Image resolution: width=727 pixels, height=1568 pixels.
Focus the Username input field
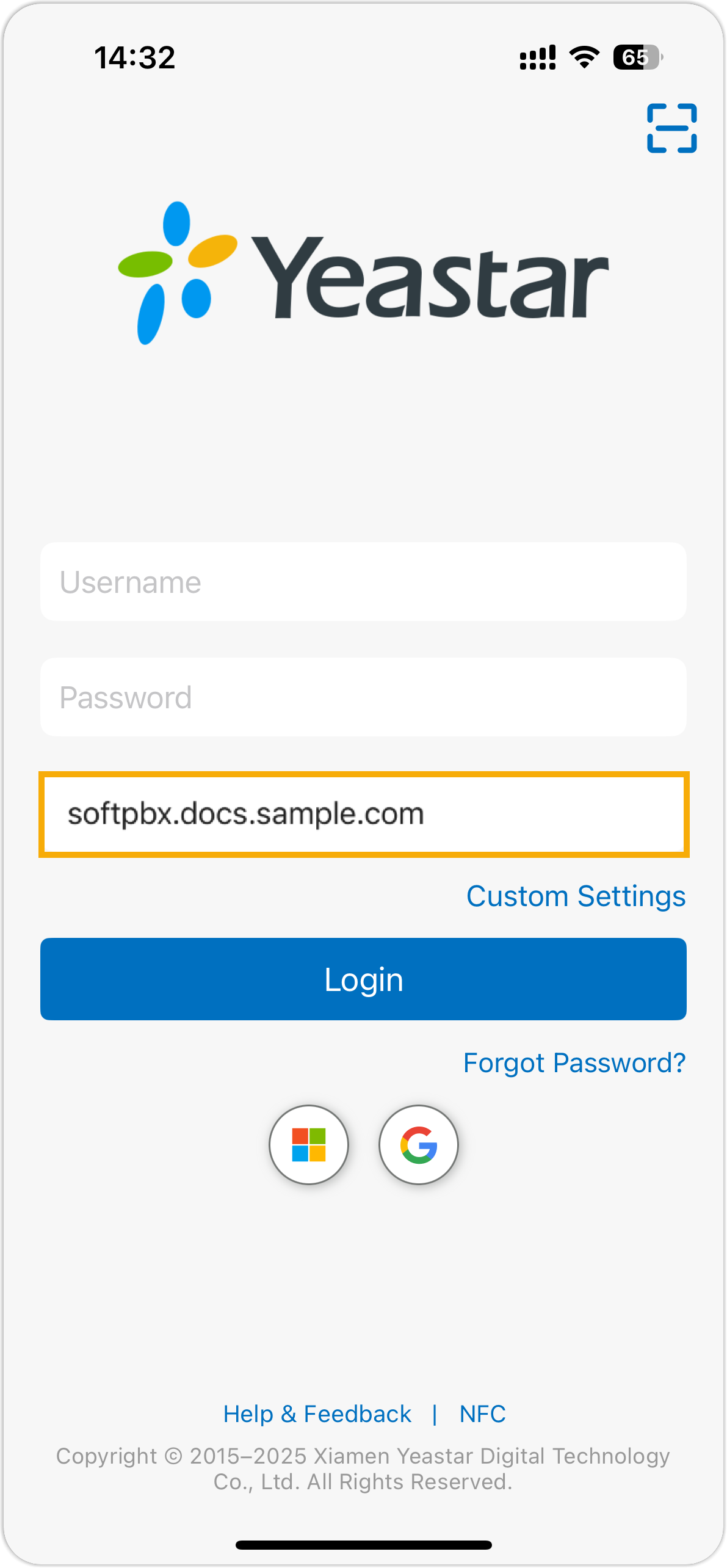[364, 582]
